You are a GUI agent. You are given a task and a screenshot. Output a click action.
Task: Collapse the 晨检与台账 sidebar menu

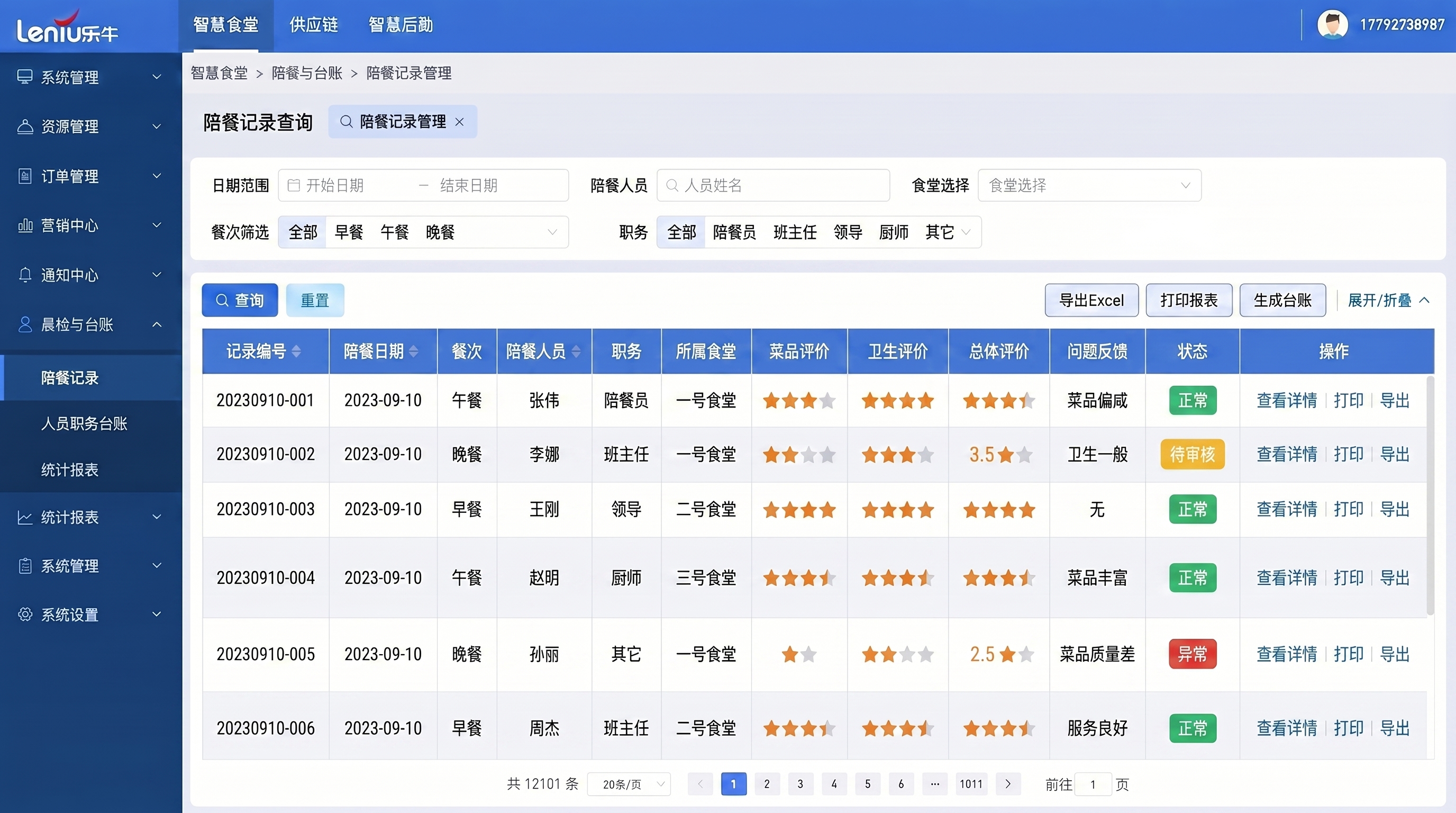pyautogui.click(x=157, y=324)
